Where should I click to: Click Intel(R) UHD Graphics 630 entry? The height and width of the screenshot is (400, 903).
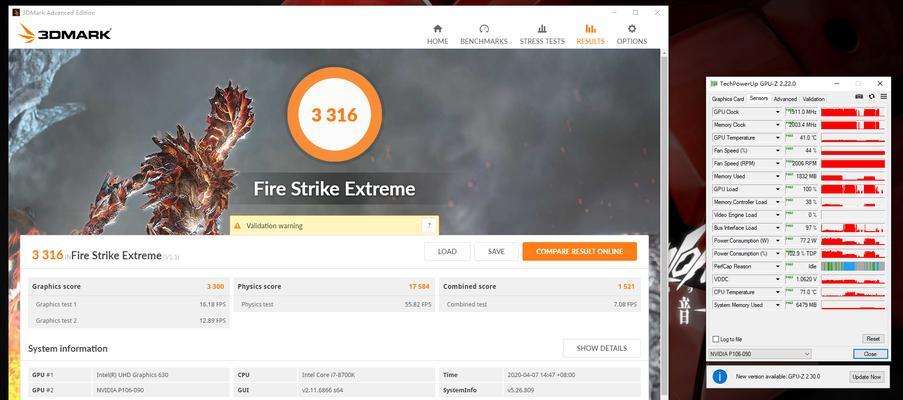(x=132, y=375)
